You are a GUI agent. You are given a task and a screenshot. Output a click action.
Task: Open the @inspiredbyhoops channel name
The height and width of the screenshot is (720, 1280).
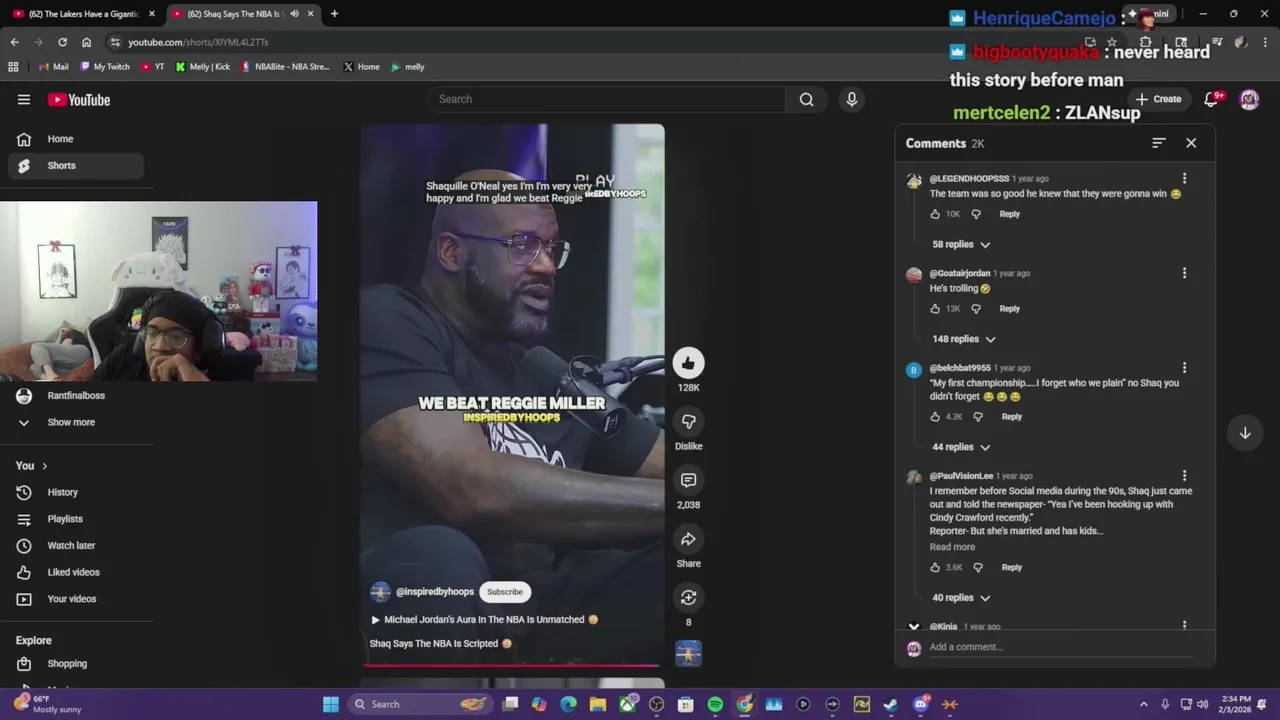point(435,592)
